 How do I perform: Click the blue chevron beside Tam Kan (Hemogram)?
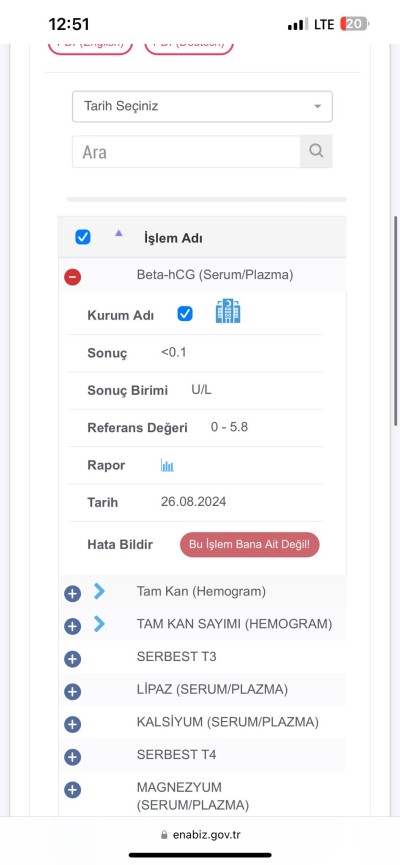tap(99, 591)
